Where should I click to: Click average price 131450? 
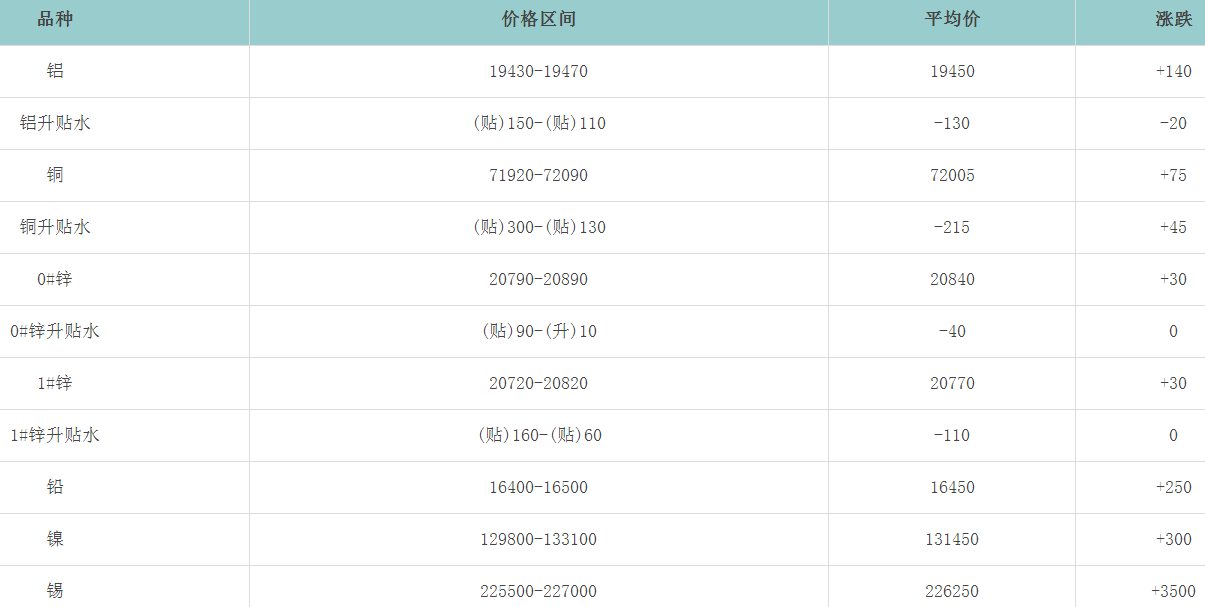(952, 539)
